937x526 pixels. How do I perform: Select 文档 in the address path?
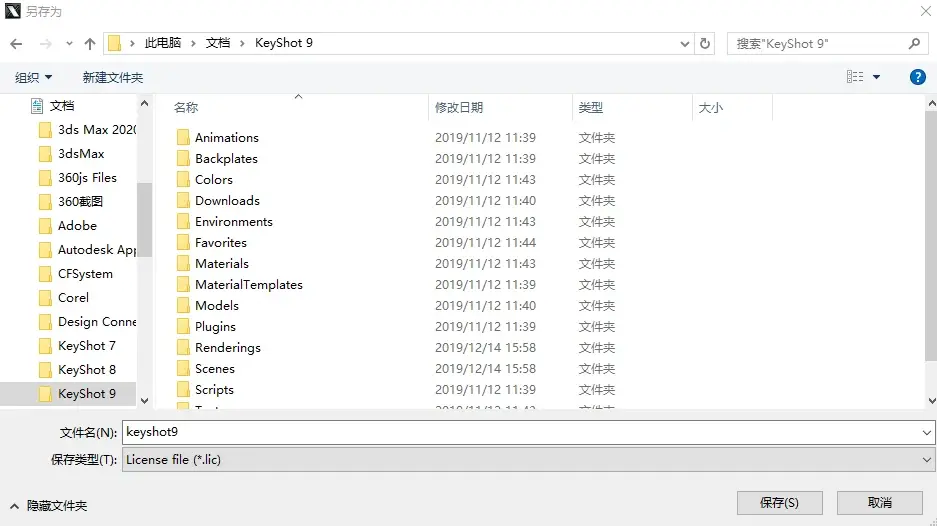pyautogui.click(x=218, y=43)
